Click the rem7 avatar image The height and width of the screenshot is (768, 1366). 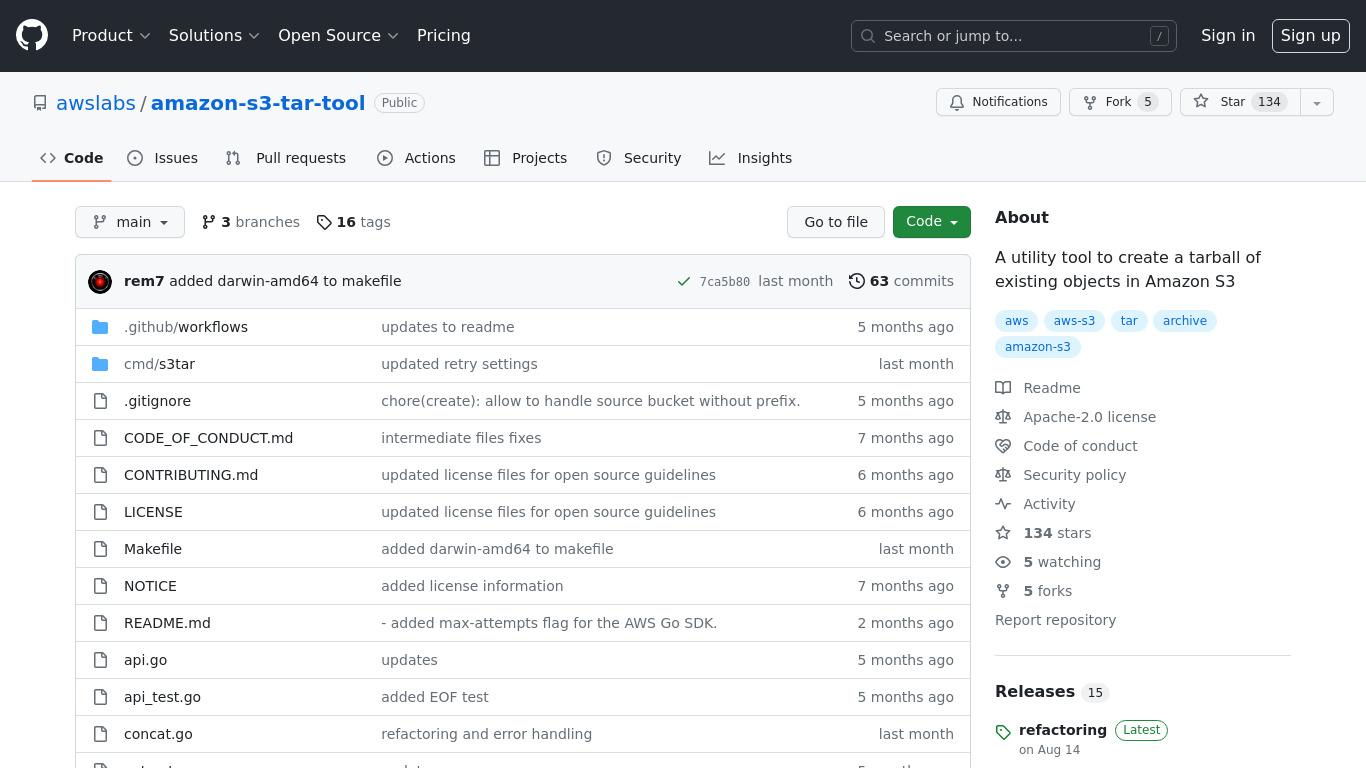coord(100,282)
